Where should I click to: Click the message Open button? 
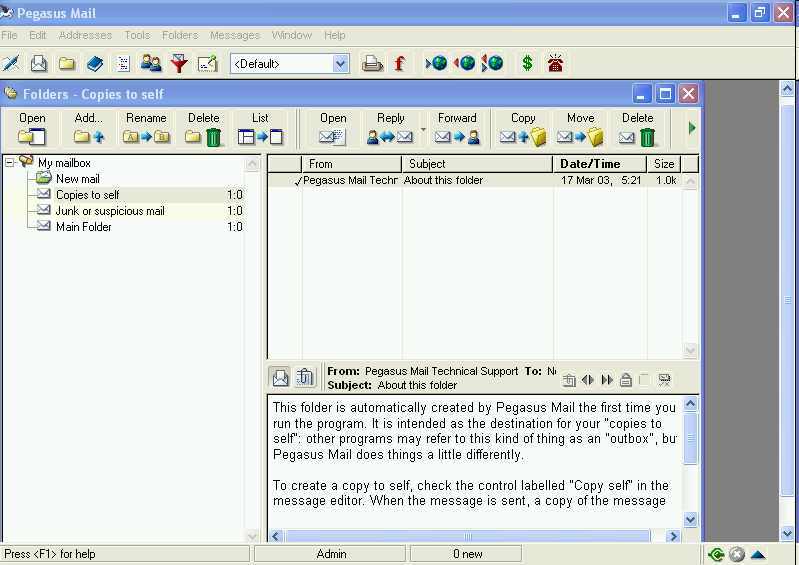point(333,128)
